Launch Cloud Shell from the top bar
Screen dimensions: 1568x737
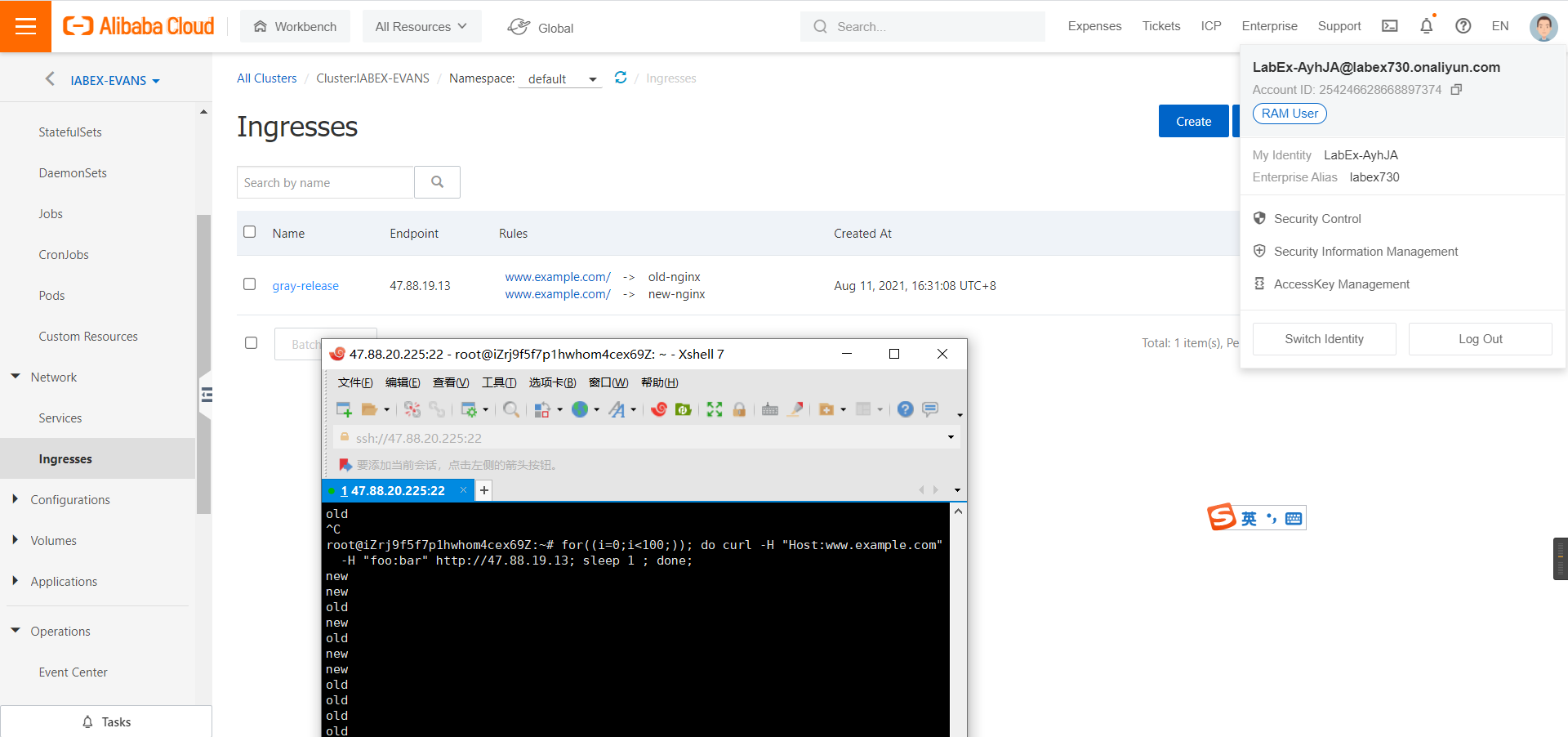(x=1389, y=25)
